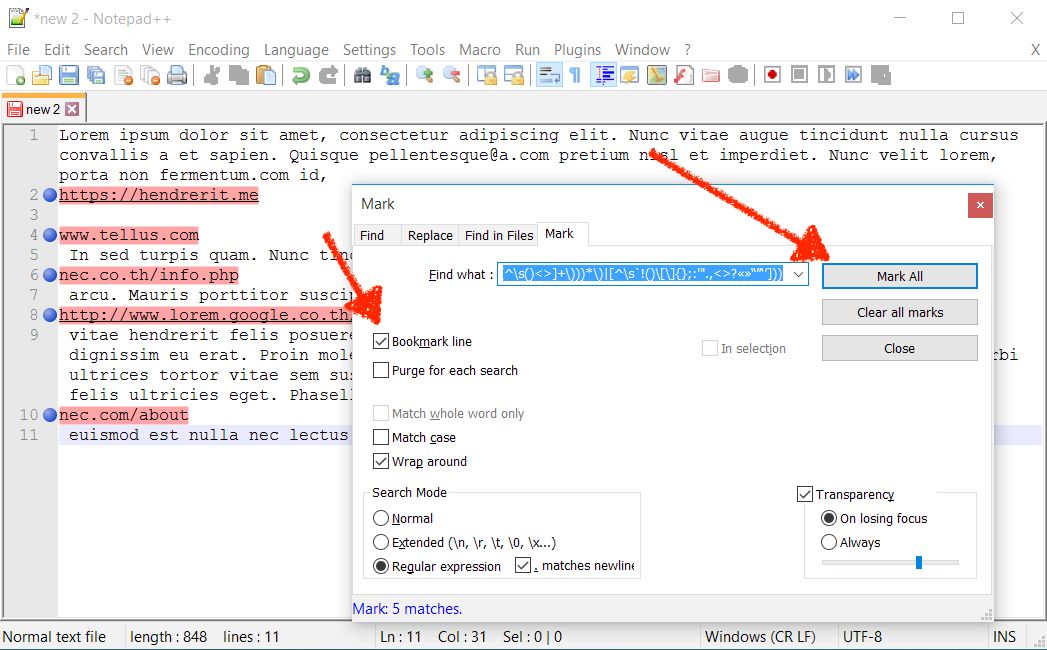Select the Normal search mode
Image resolution: width=1047 pixels, height=650 pixels.
pyautogui.click(x=381, y=519)
